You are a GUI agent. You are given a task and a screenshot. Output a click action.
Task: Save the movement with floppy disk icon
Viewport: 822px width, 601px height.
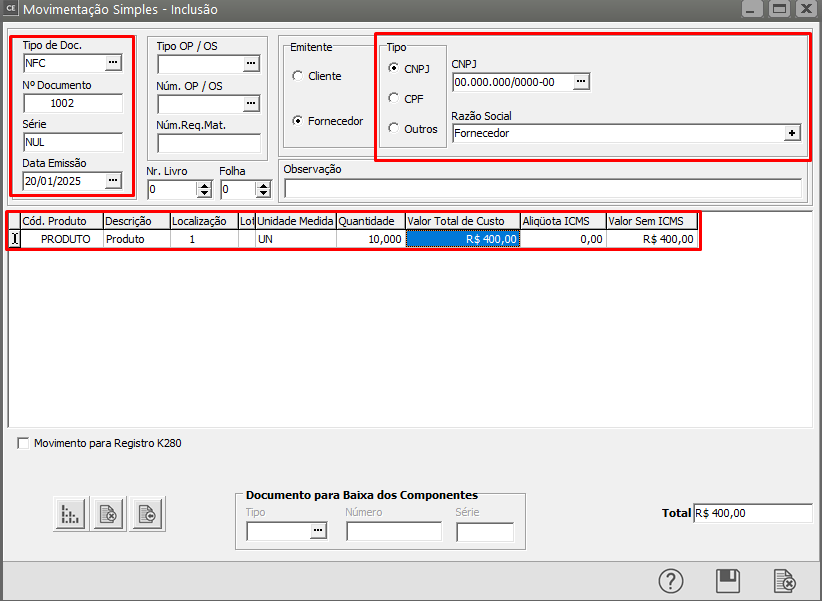coord(728,581)
